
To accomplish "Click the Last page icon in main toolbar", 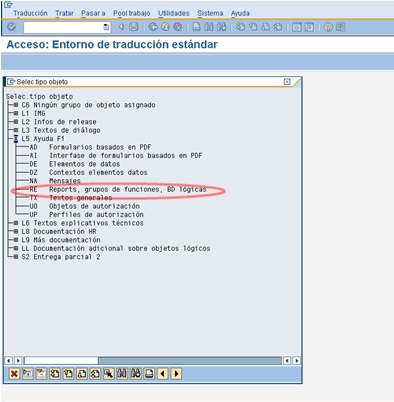I will 278,27.
